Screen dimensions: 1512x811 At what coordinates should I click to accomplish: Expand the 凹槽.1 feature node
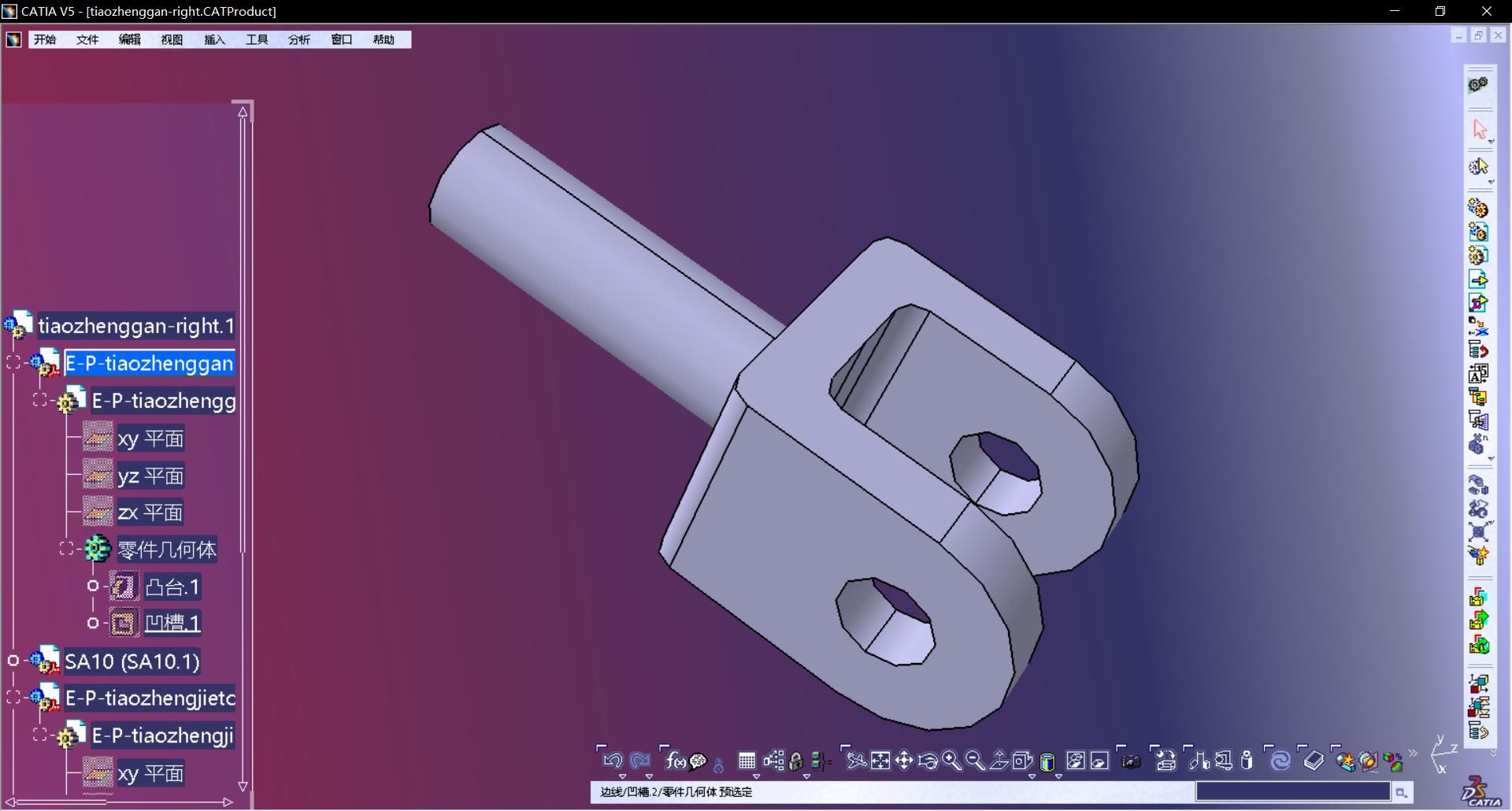93,623
